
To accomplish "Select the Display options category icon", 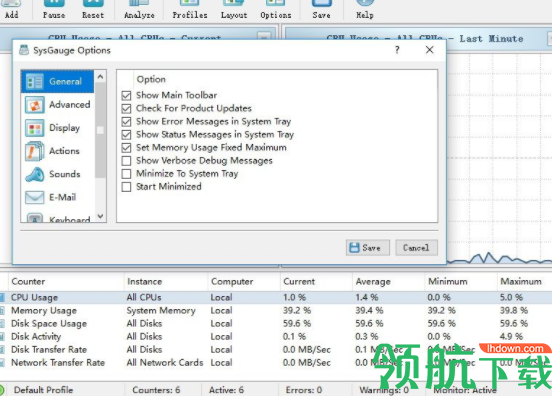I will pos(34,128).
